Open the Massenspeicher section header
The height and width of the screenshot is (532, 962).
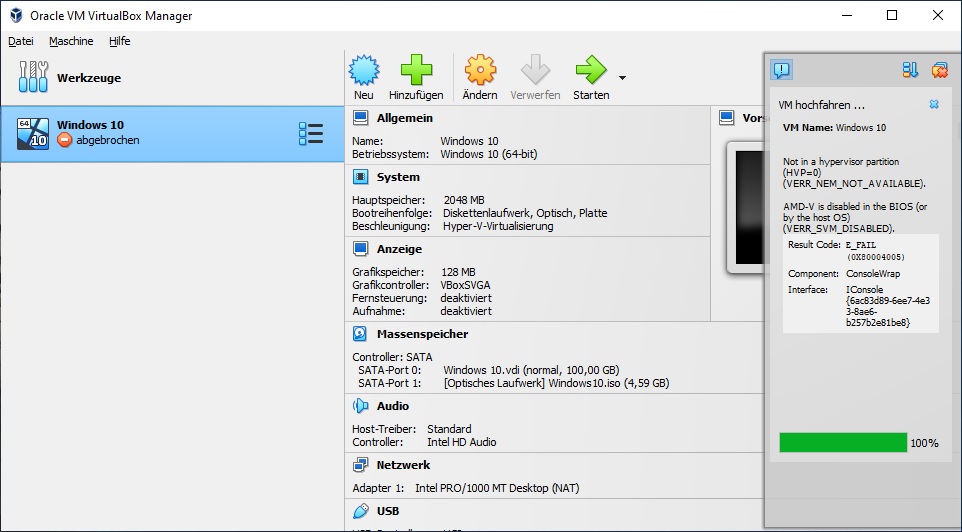[x=422, y=334]
